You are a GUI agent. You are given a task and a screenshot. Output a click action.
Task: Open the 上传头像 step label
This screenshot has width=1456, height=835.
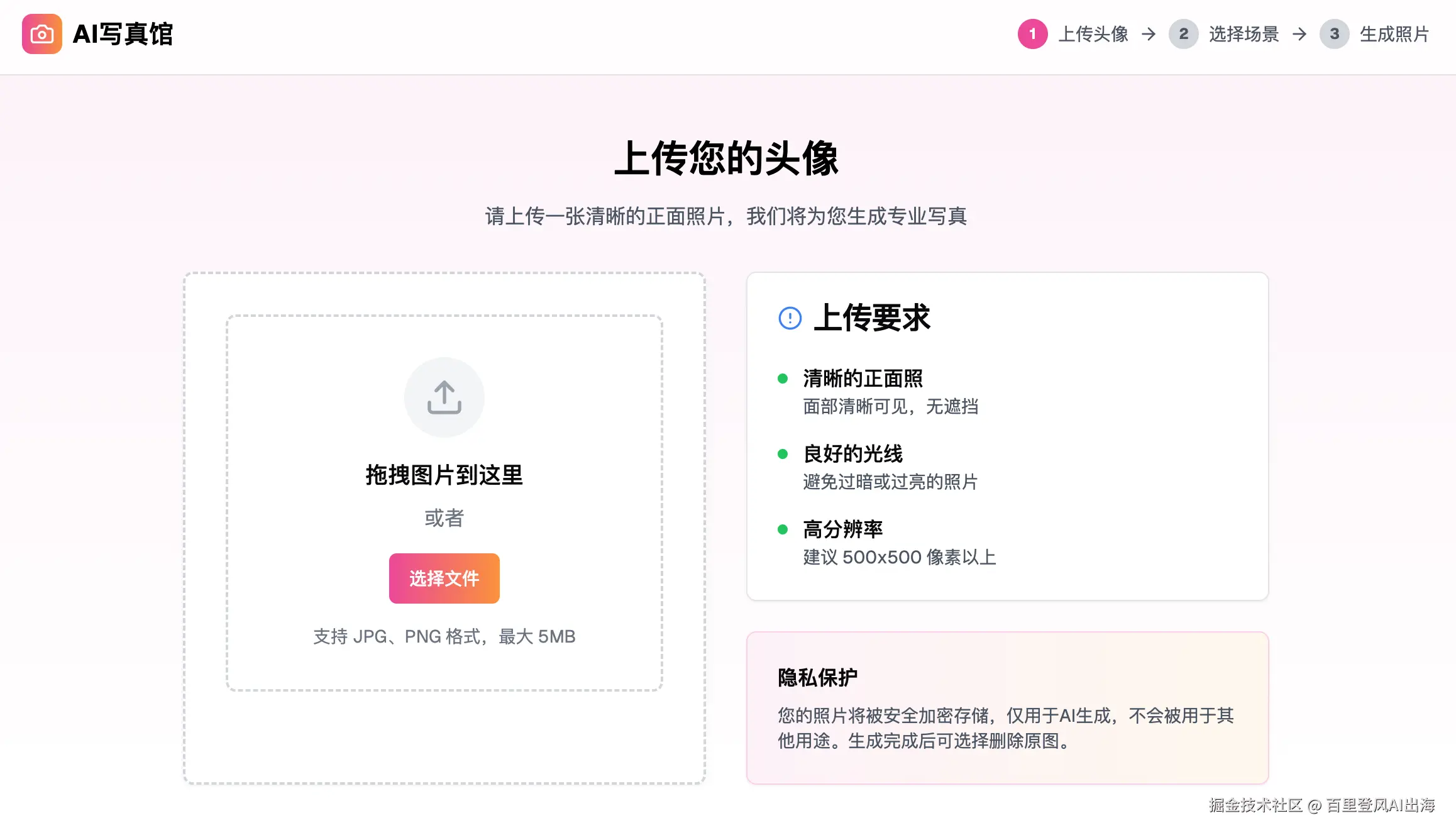(x=1093, y=34)
